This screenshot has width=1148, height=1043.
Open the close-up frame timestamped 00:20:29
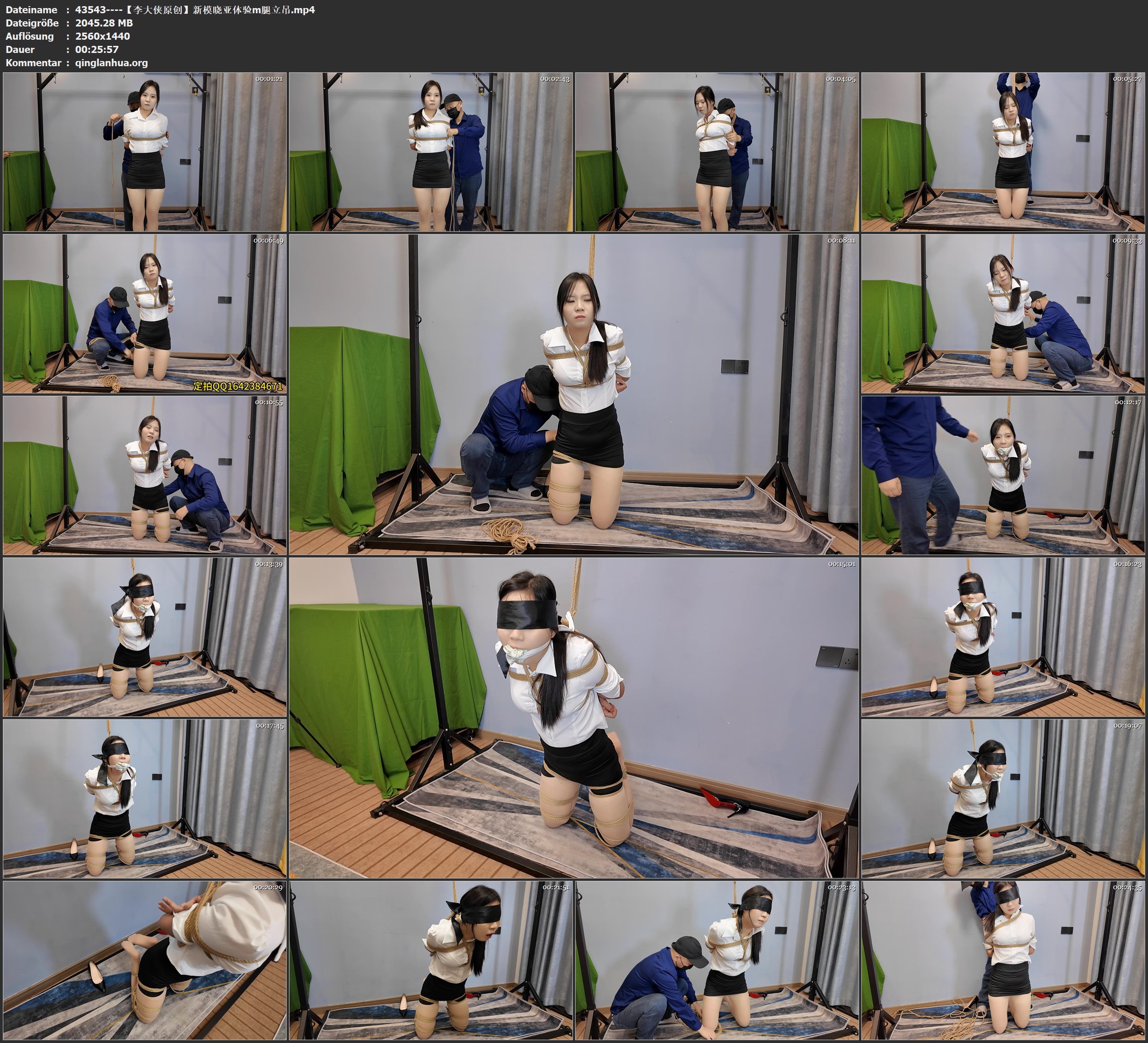point(145,960)
